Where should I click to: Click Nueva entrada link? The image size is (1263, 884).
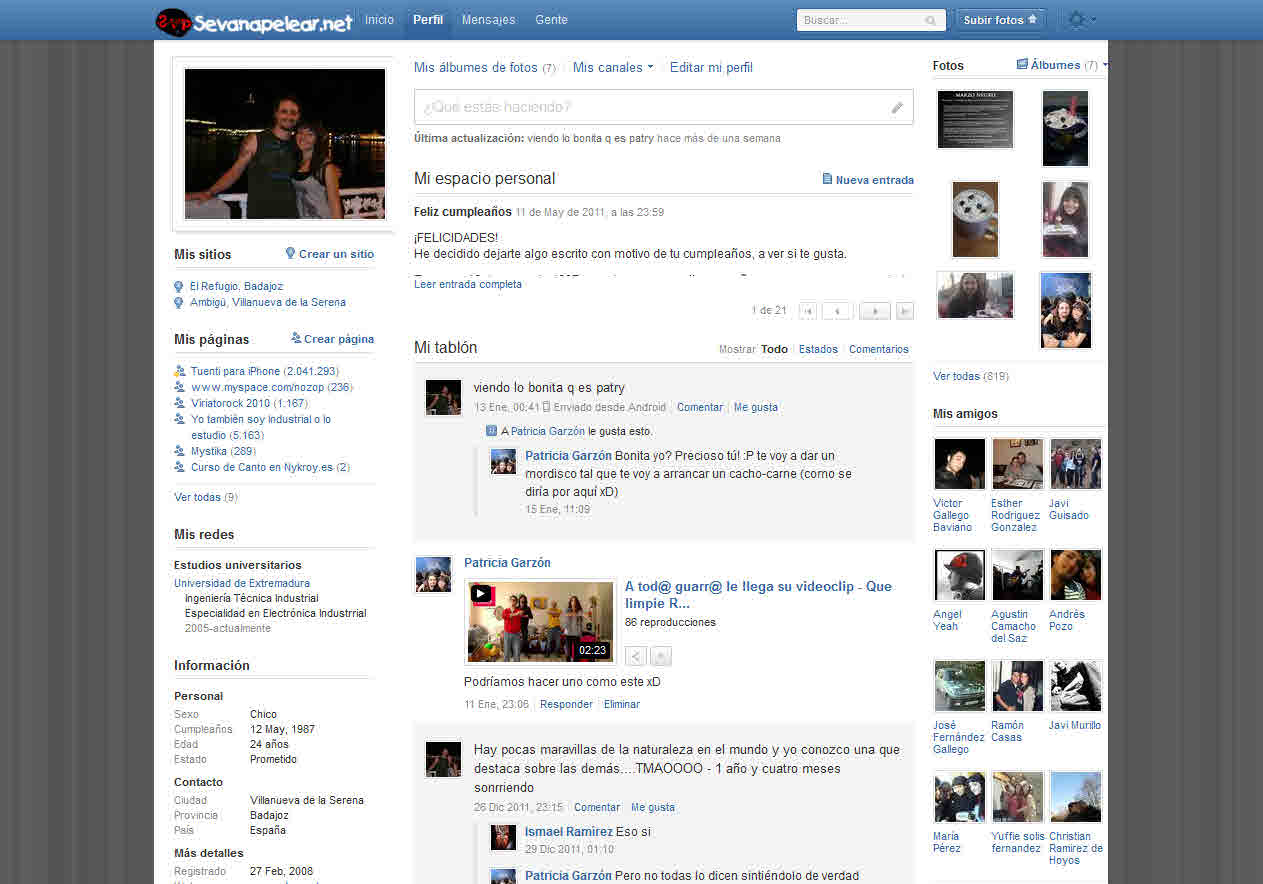point(867,180)
